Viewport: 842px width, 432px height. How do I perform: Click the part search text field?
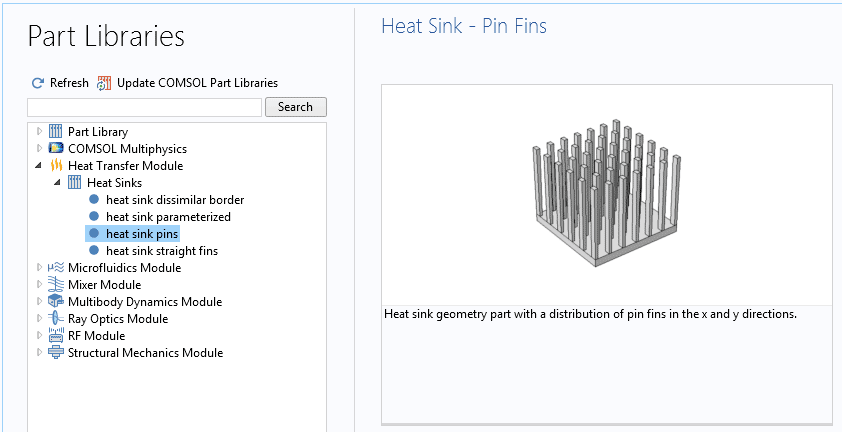tap(144, 107)
